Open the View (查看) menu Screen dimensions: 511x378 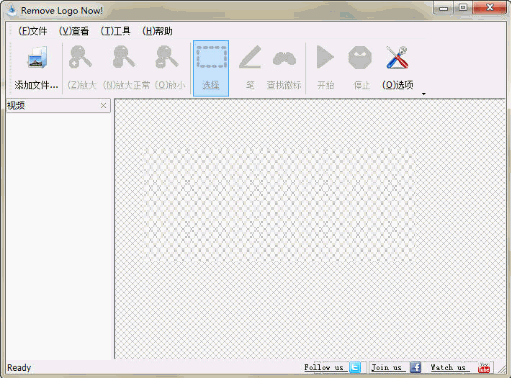pyautogui.click(x=74, y=31)
